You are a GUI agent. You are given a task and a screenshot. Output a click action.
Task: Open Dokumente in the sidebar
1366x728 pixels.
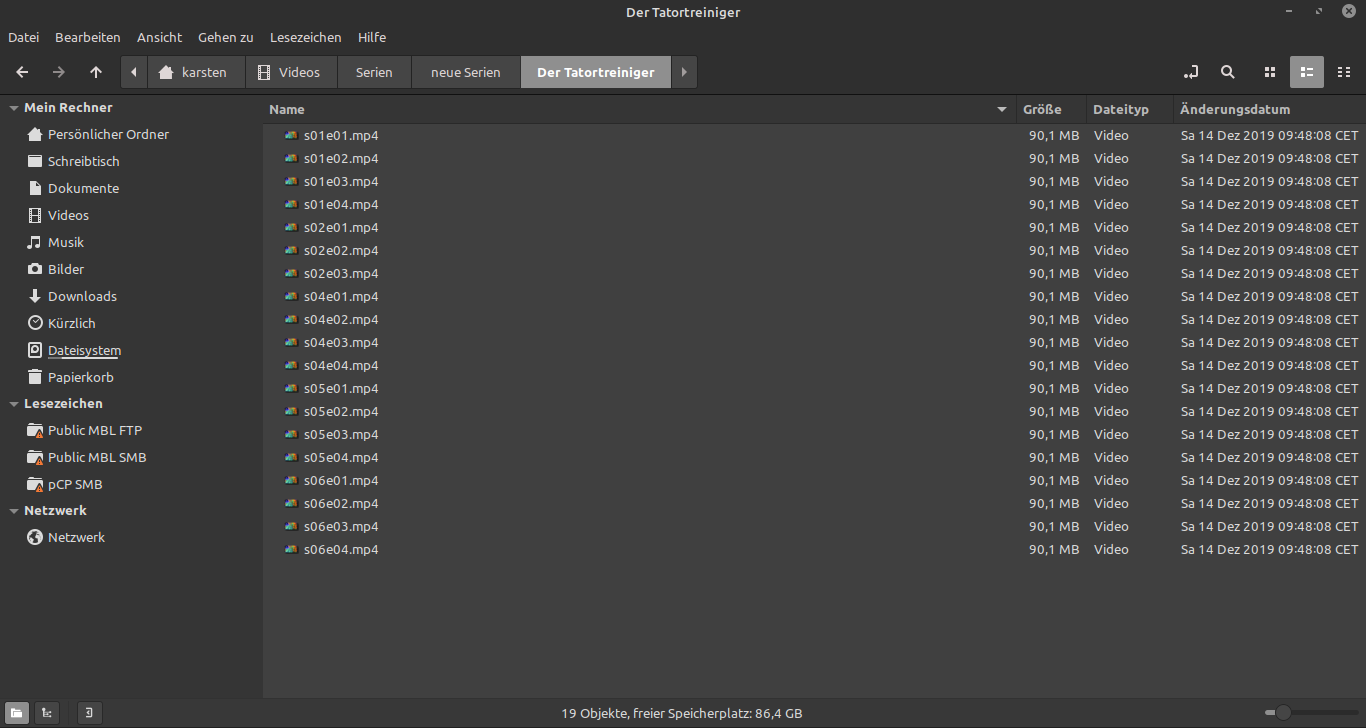click(x=83, y=189)
